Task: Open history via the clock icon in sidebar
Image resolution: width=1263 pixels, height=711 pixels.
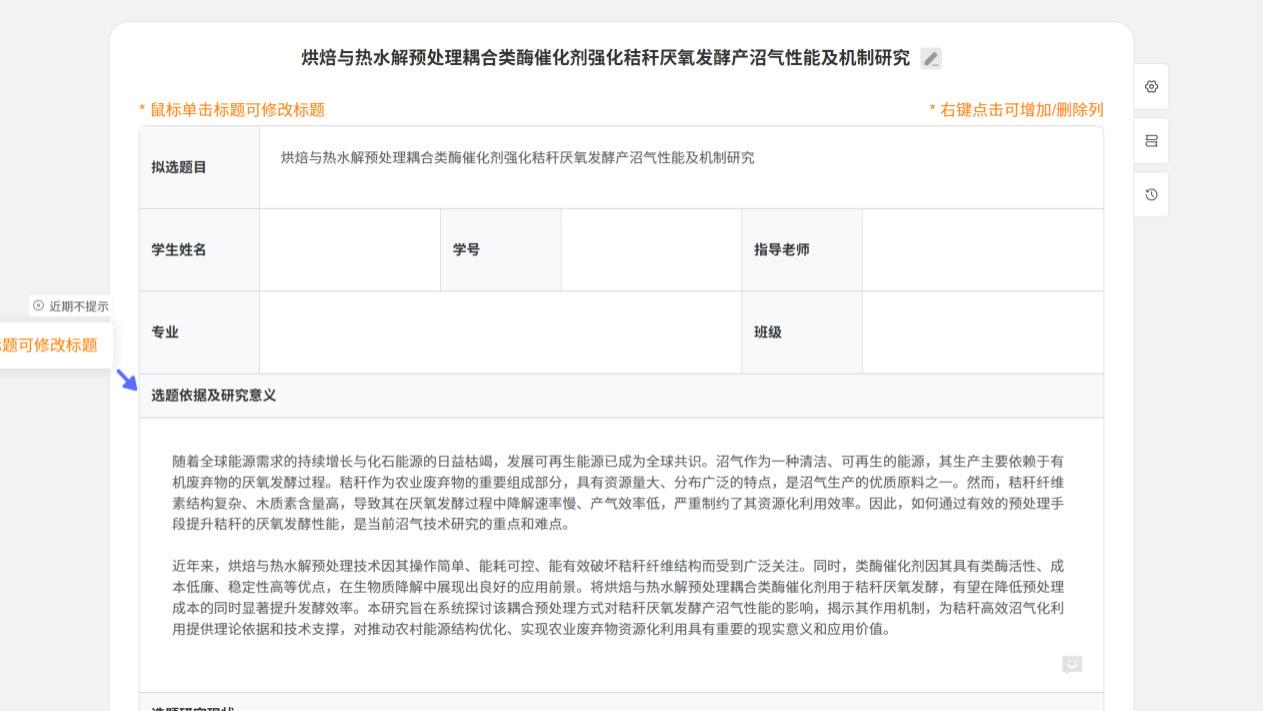Action: click(x=1151, y=194)
